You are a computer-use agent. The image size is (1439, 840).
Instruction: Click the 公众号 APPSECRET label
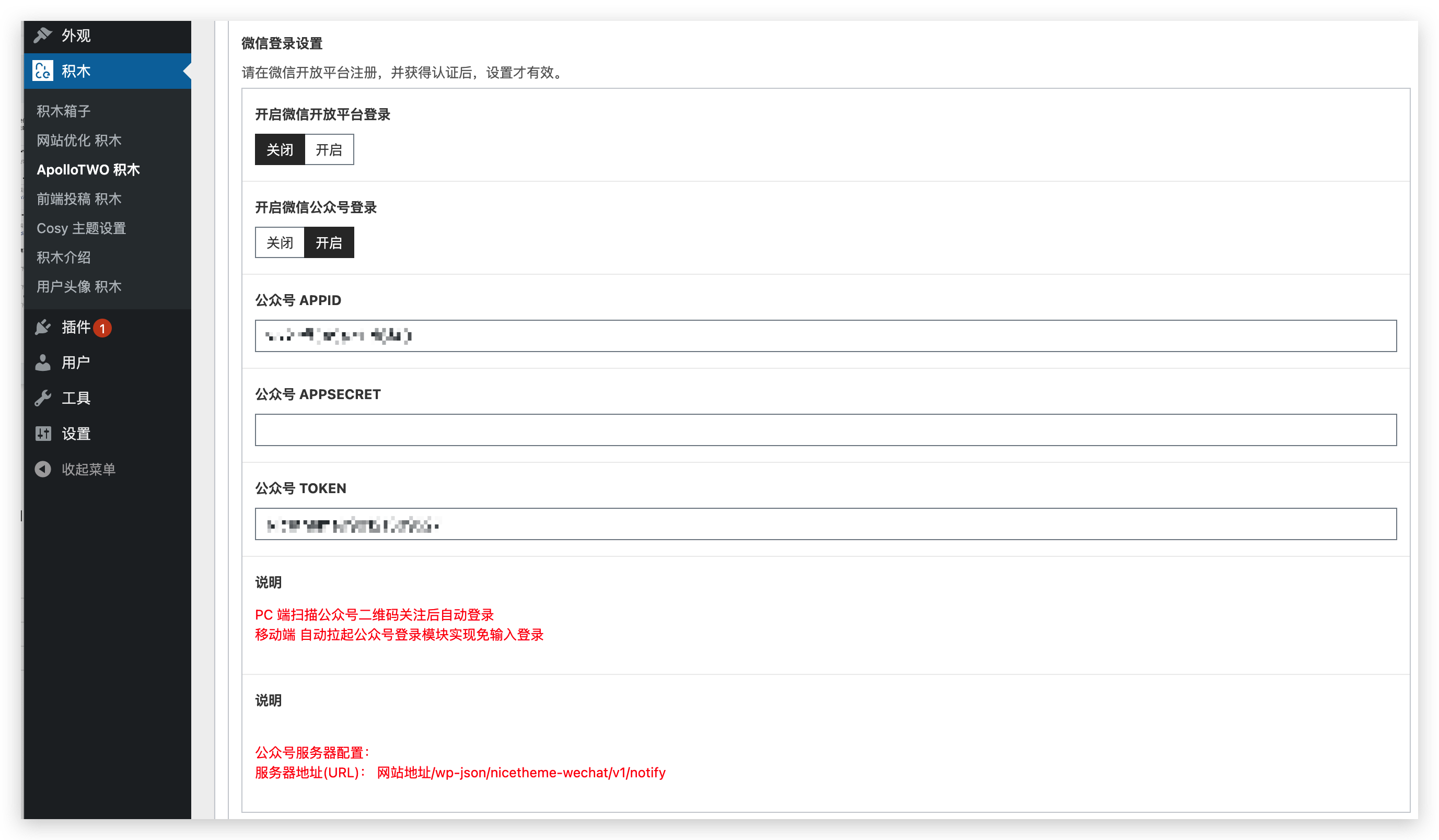[318, 394]
